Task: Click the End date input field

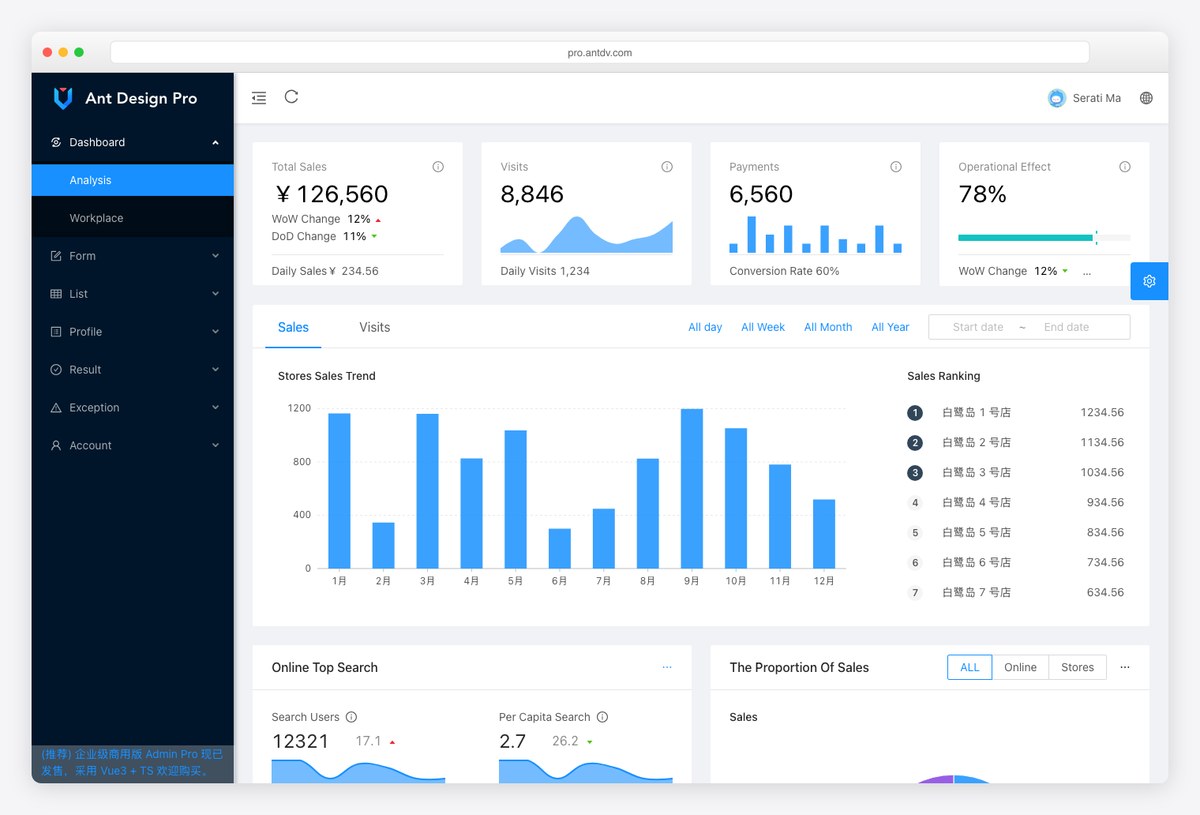Action: coord(1066,327)
